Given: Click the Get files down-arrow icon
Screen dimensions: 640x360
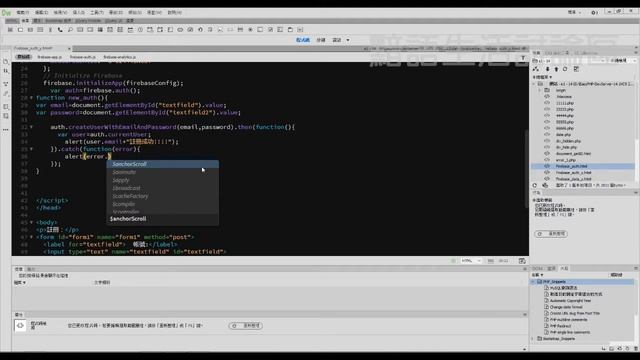Looking at the screenshot, I should [547, 69].
